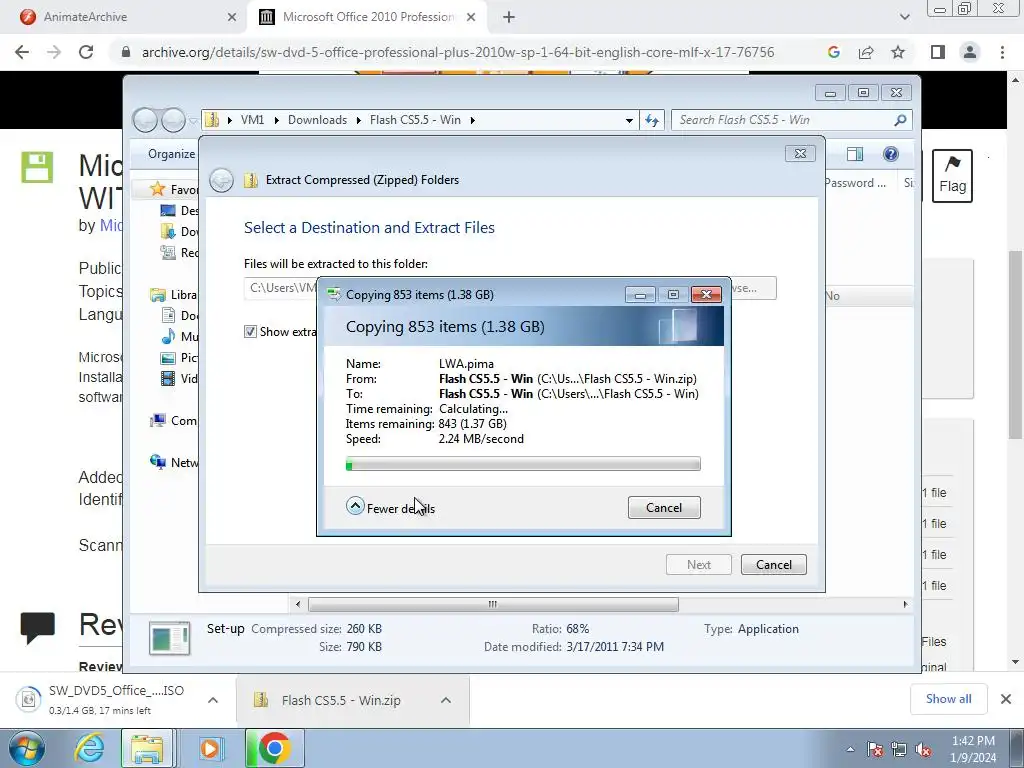
Task: Open options for SW_DVD5_Office ISO download
Action: pos(213,700)
